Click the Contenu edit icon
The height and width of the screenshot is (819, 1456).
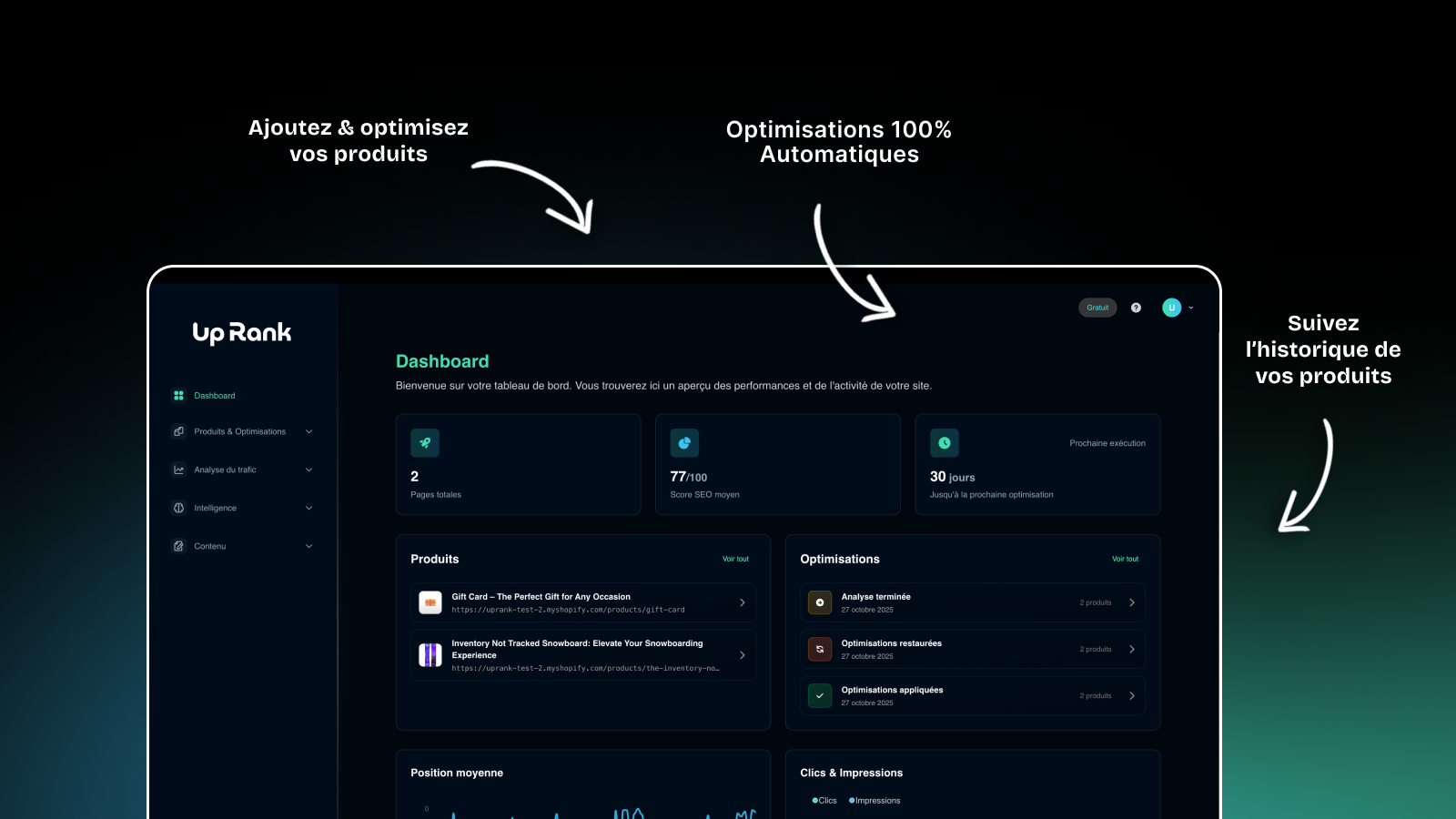pos(178,546)
